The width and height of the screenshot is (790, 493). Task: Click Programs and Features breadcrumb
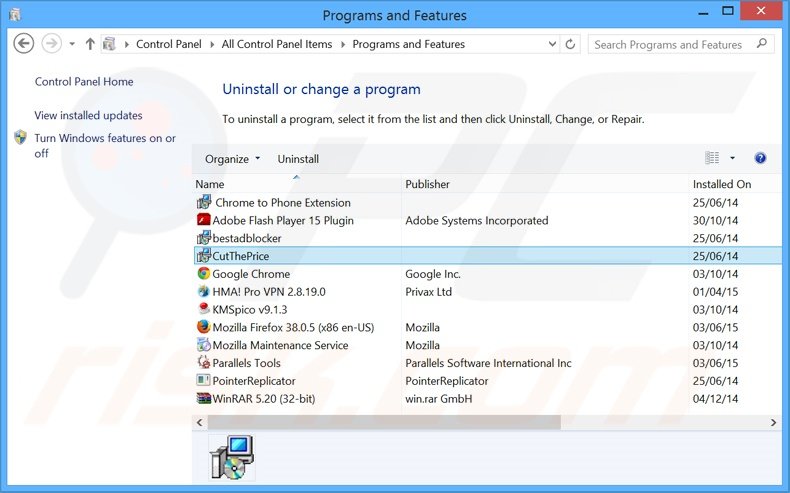pyautogui.click(x=409, y=44)
